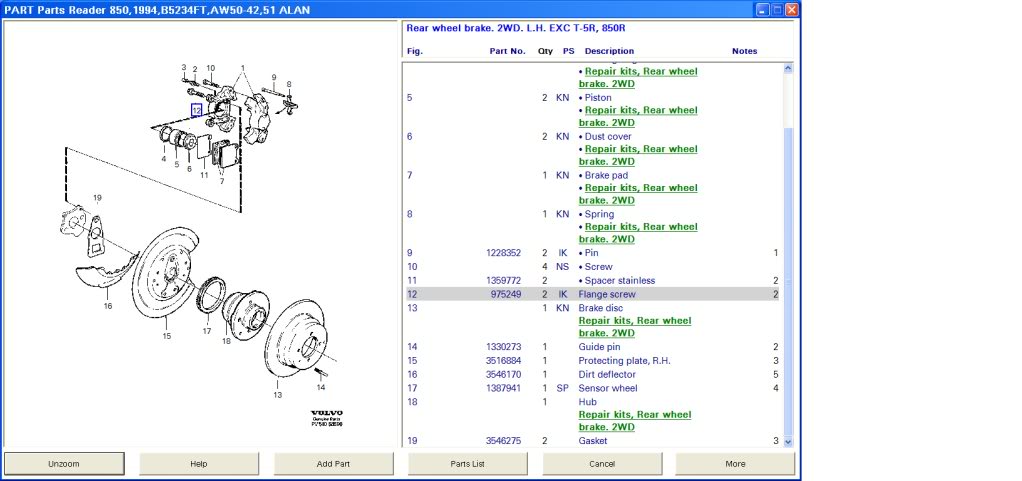Open Repair kits link under Brake disc
1022x481 pixels.
(635, 327)
